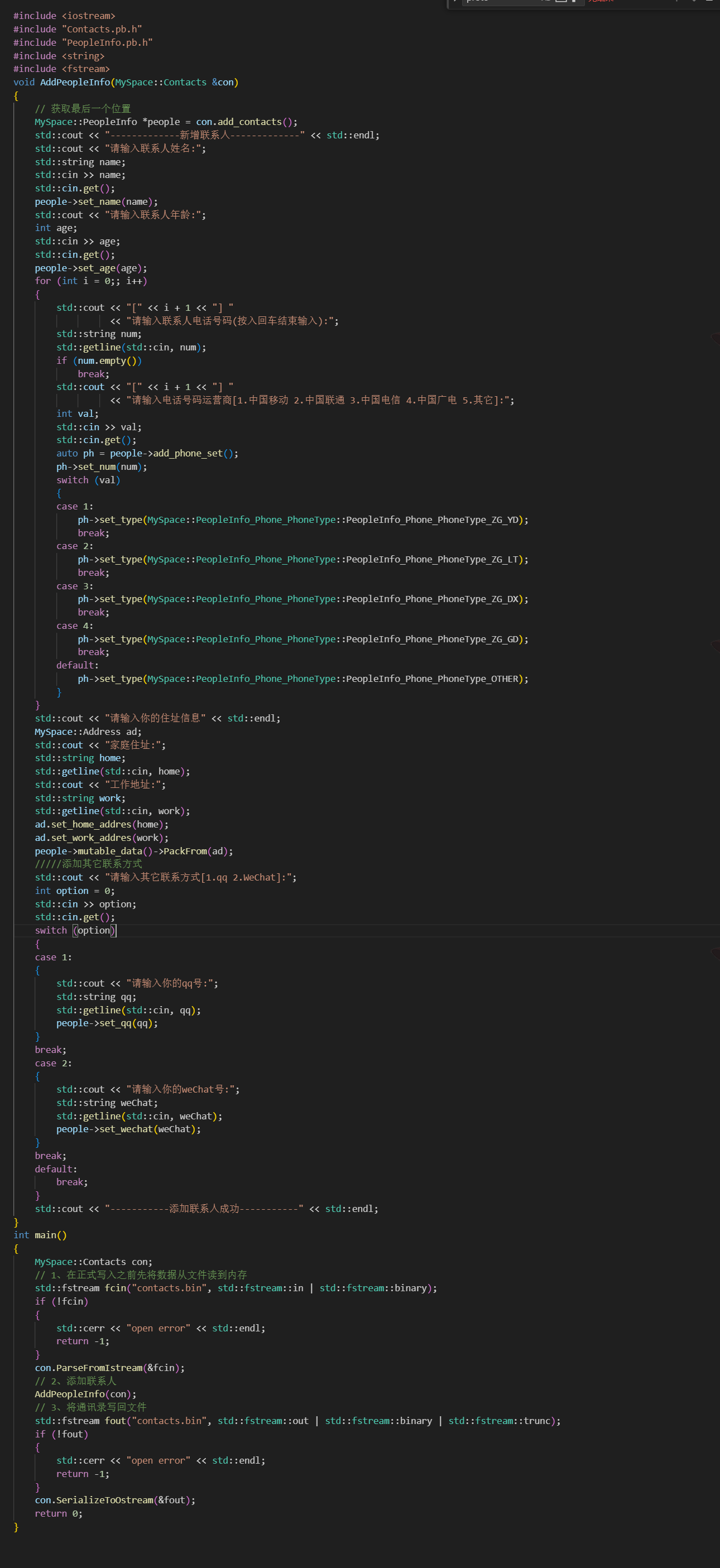
Task: Click the 'ad.set_work_addres(work);' line
Action: 102,838
